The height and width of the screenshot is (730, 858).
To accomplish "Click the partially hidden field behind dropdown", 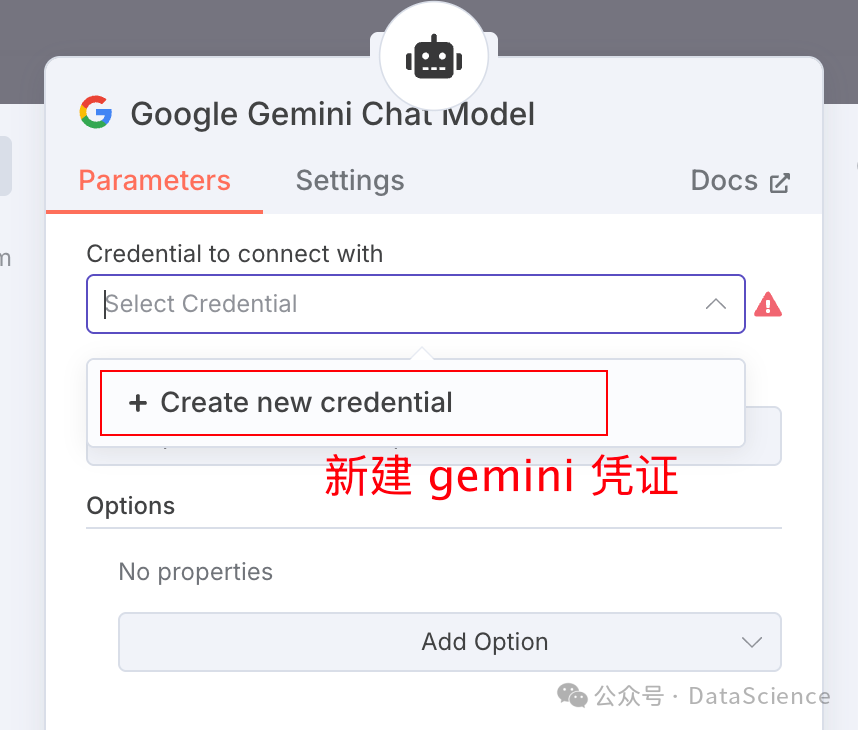I will click(x=763, y=436).
